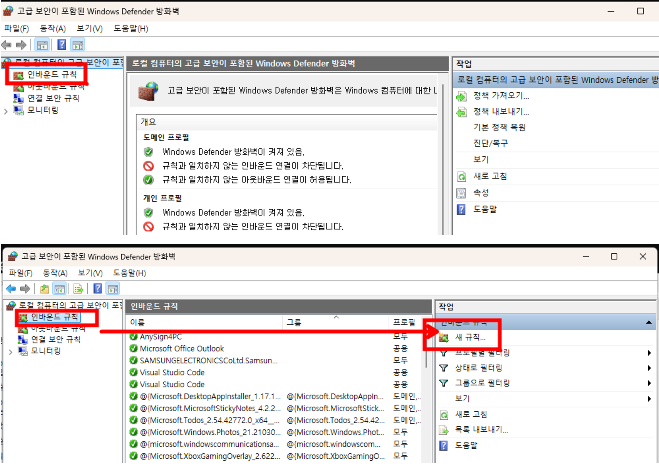Click refresh icon beside 새로 고침 in overview window

pos(461,177)
